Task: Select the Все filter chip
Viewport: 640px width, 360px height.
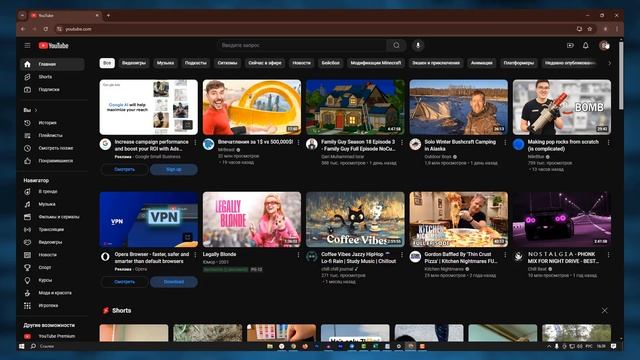Action: point(107,63)
